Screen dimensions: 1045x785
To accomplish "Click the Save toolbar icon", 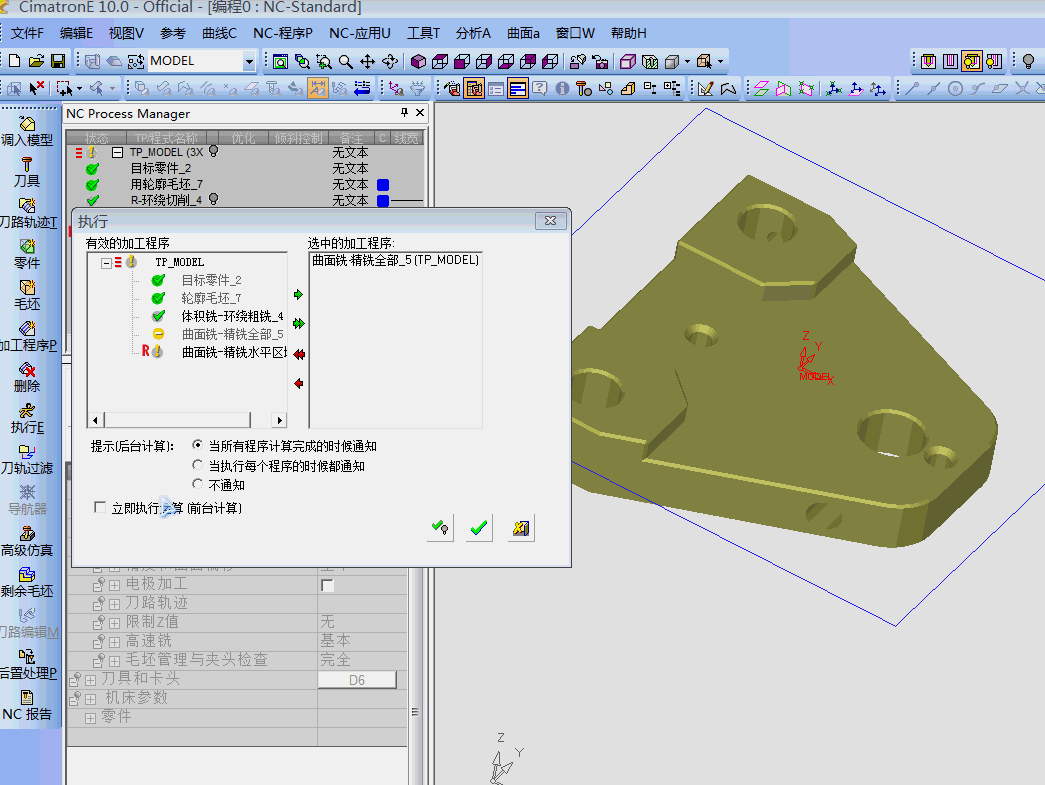I will click(58, 61).
